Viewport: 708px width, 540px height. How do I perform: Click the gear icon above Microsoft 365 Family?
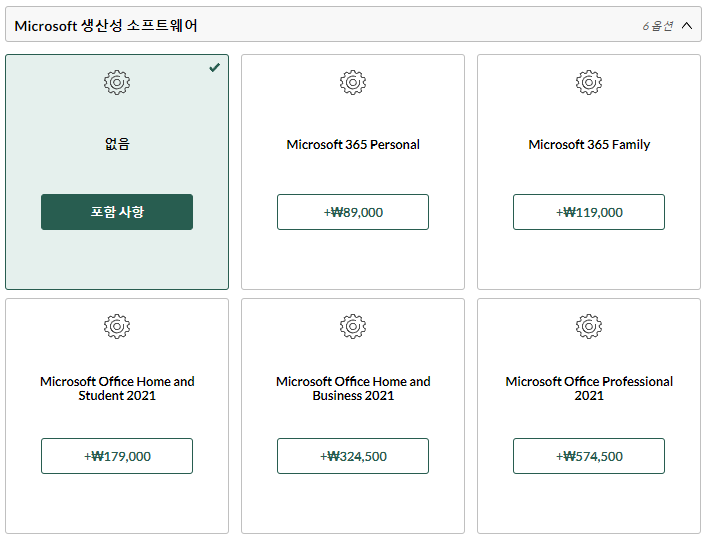(x=589, y=82)
